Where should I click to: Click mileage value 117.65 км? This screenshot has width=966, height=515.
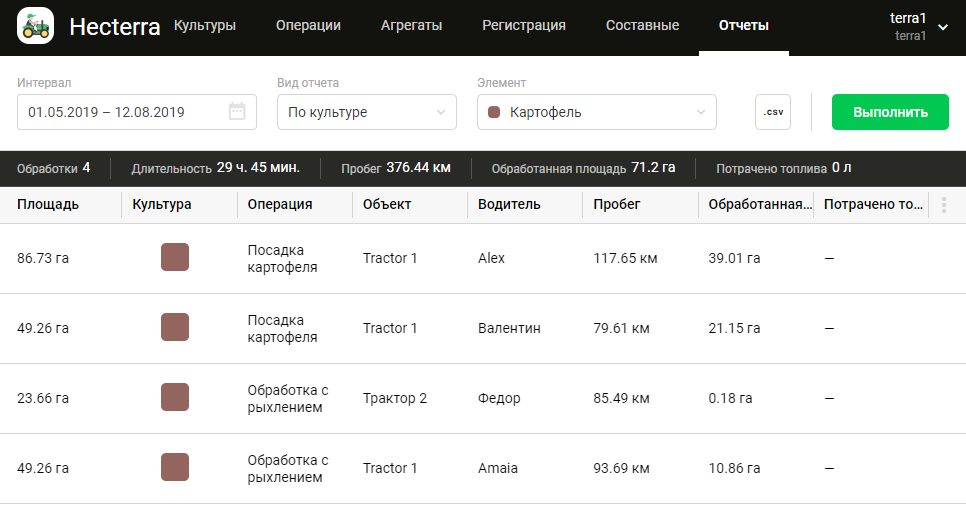625,258
